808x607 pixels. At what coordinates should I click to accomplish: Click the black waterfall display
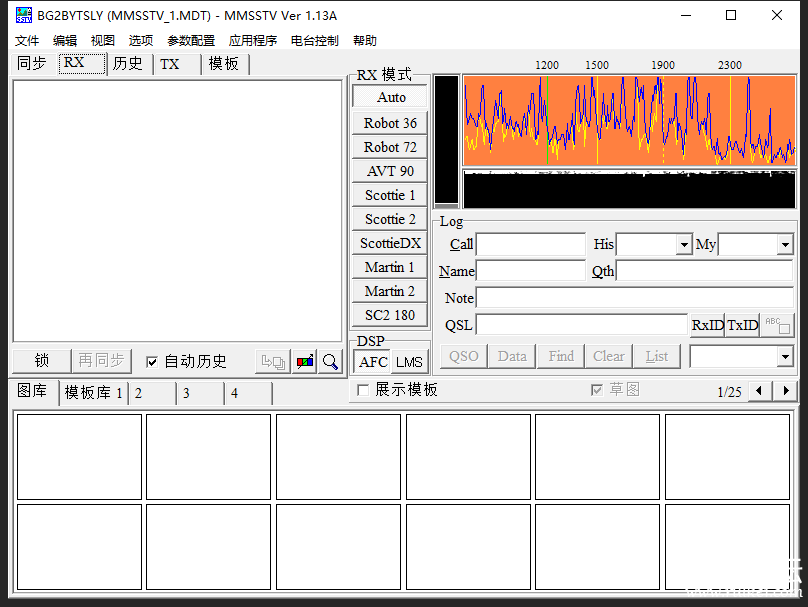pos(629,189)
